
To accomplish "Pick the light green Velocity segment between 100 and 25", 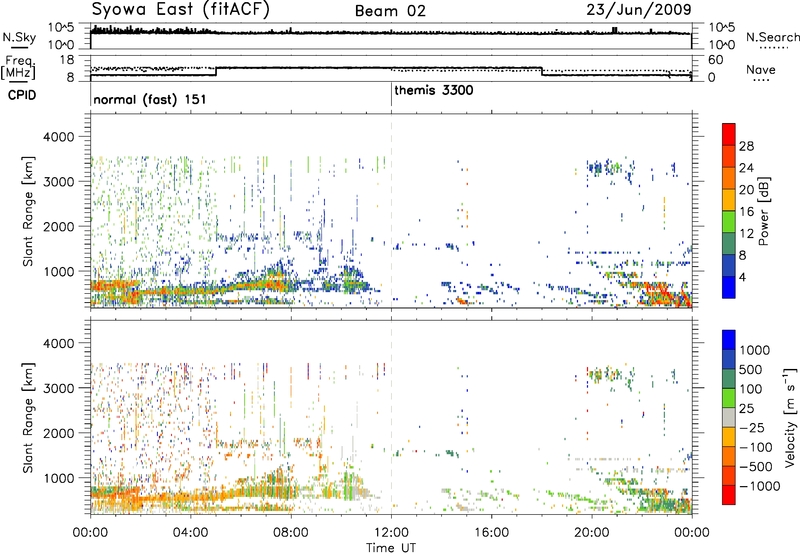I will point(729,398).
